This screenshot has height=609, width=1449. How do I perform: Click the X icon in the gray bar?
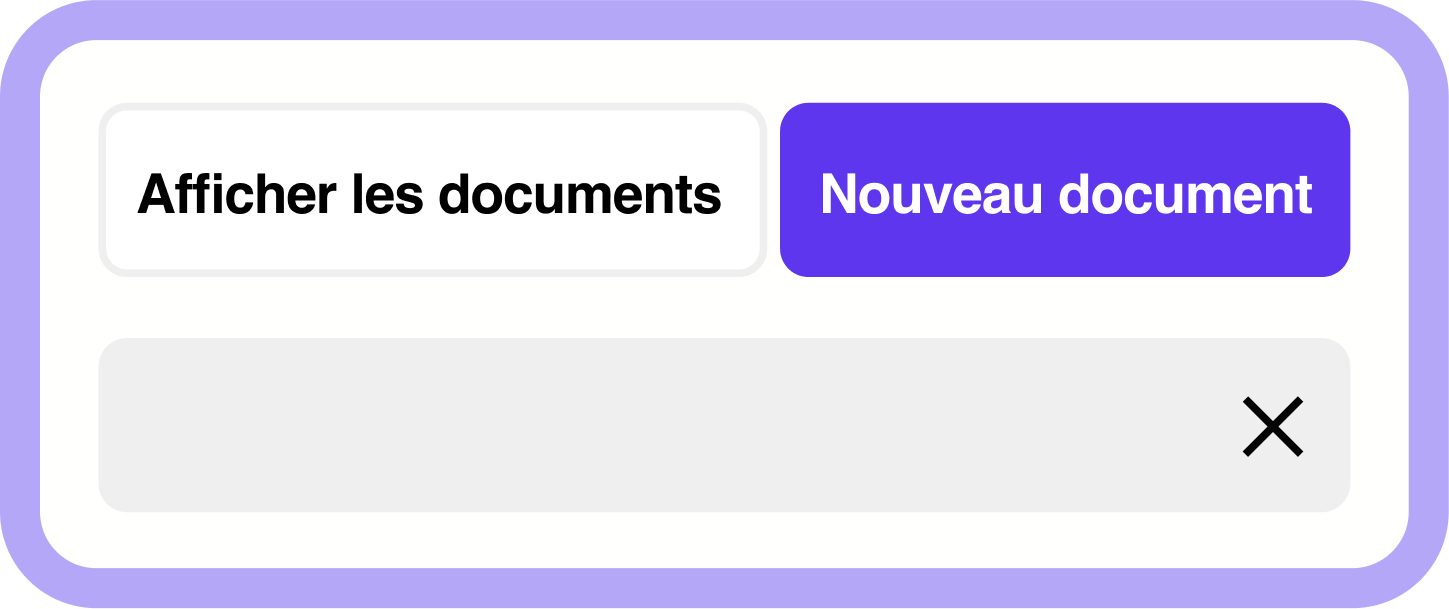[1272, 426]
